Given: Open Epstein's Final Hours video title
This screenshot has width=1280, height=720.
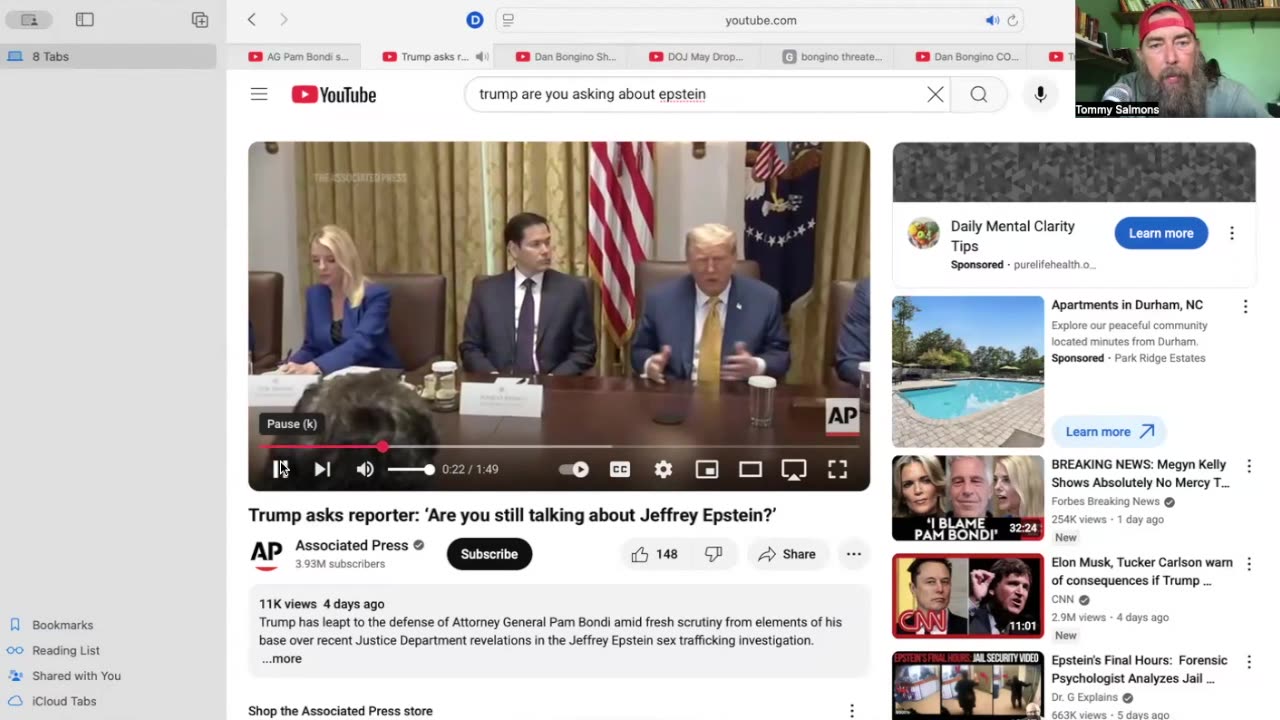Looking at the screenshot, I should 1138,669.
